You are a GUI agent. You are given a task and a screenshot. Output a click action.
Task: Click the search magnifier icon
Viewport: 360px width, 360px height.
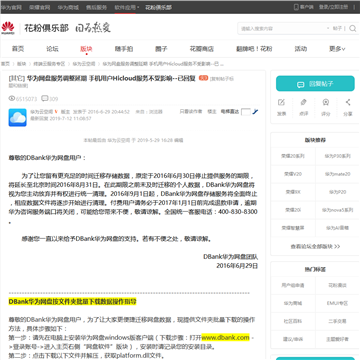pyautogui.click(x=352, y=28)
